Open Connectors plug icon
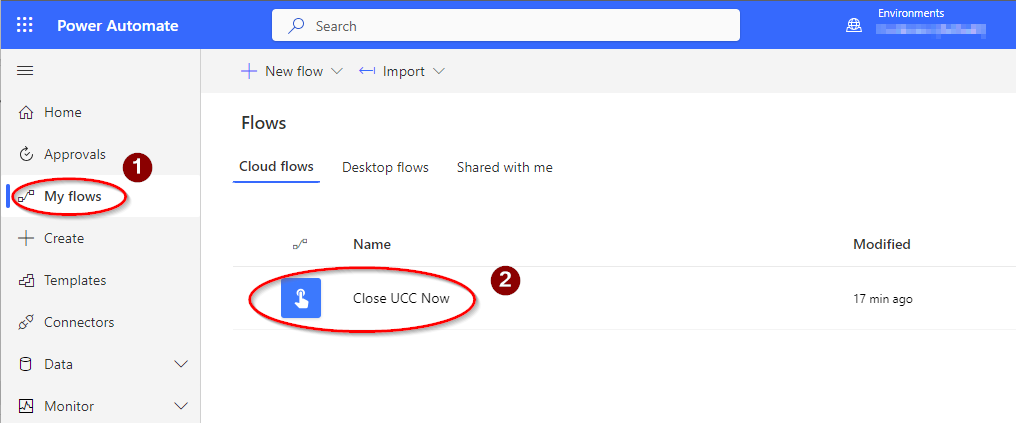The width and height of the screenshot is (1016, 423). coord(26,322)
